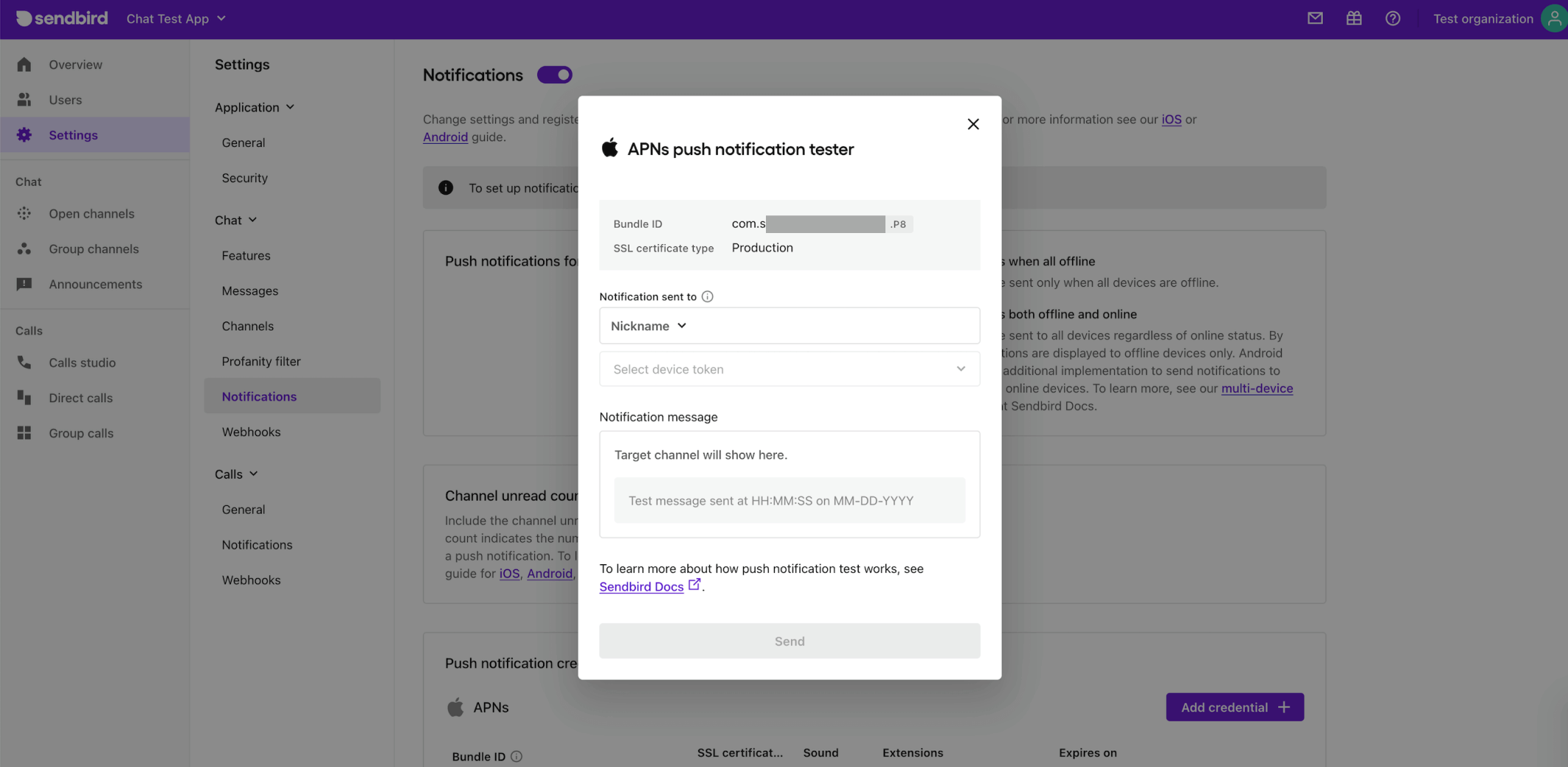Click the Direct calls icon
Viewport: 1568px width, 767px height.
(x=24, y=398)
